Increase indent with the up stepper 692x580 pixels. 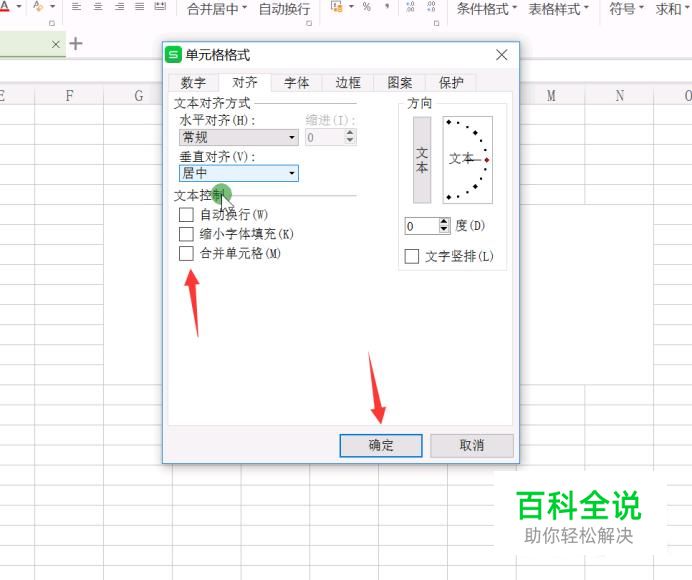pos(350,133)
